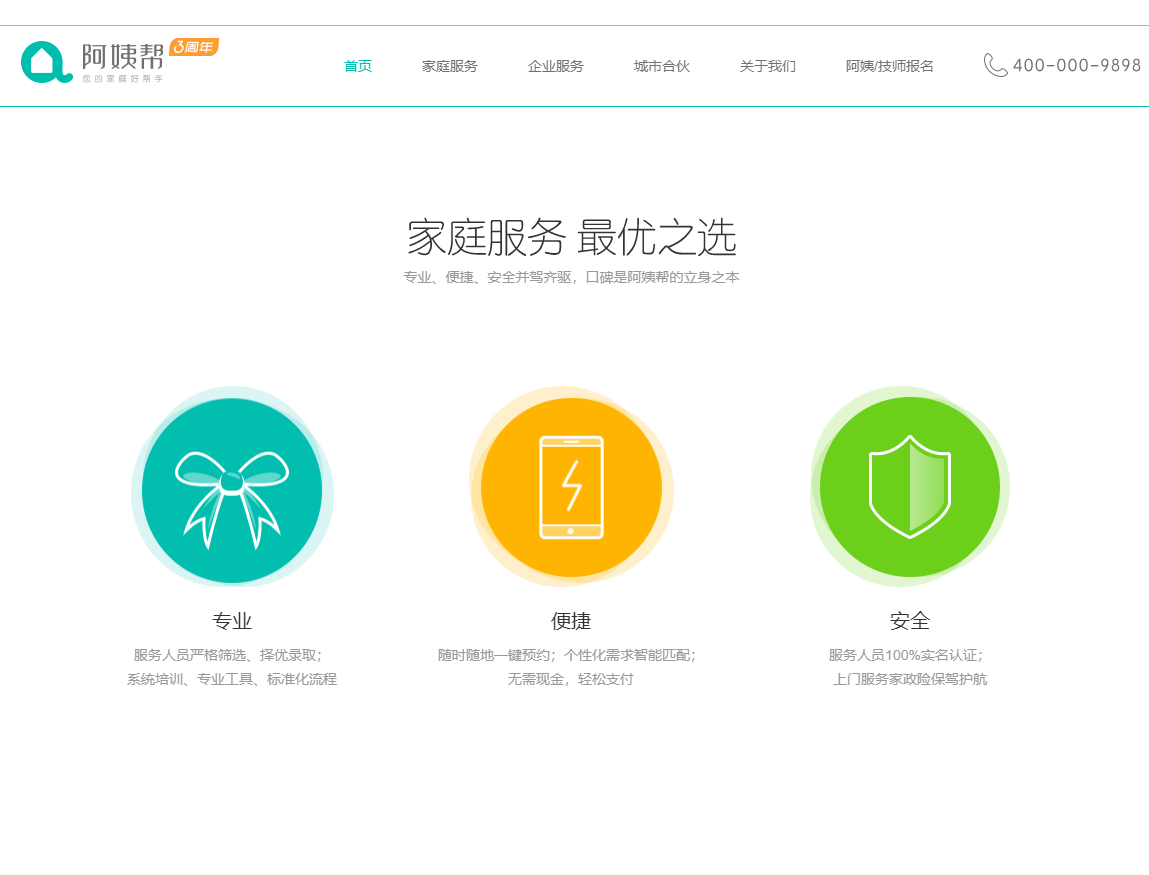Viewport: 1149px width, 875px height.
Task: Select the orange smartphone lightning icon
Action: [571, 488]
